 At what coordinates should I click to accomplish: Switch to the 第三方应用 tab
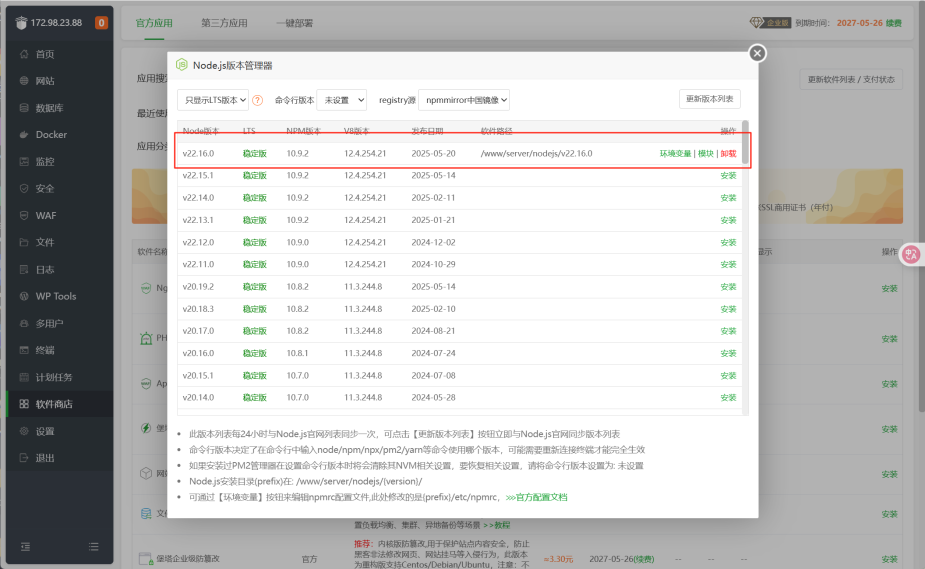(224, 23)
